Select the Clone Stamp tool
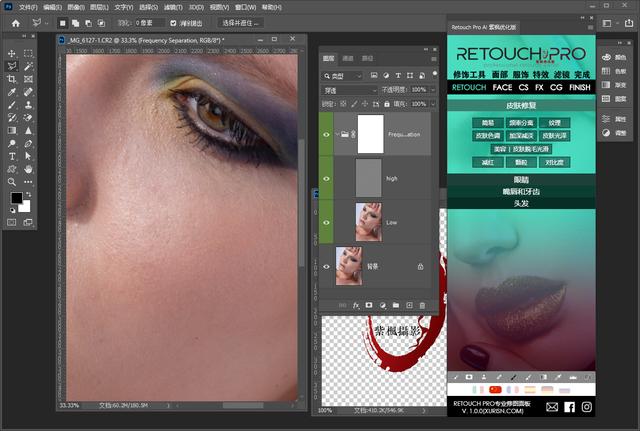The image size is (640, 431). click(x=28, y=105)
